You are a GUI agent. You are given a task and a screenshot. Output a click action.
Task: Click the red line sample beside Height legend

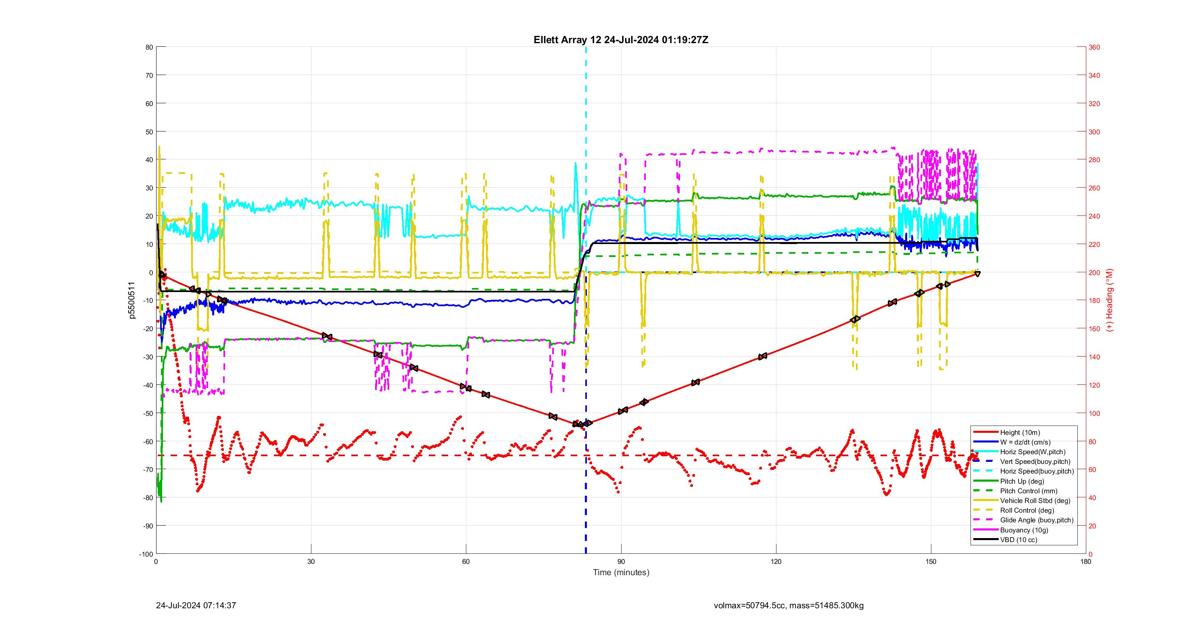click(985, 432)
